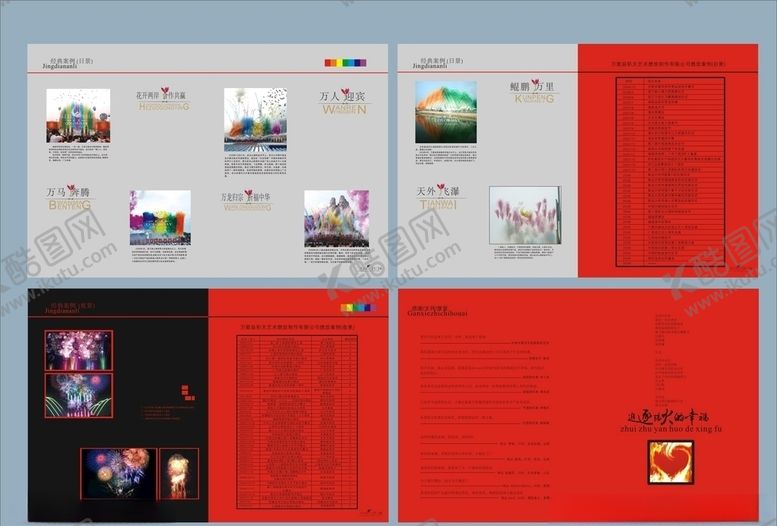
Task: Click the flaming heart icon
Action: click(x=670, y=462)
